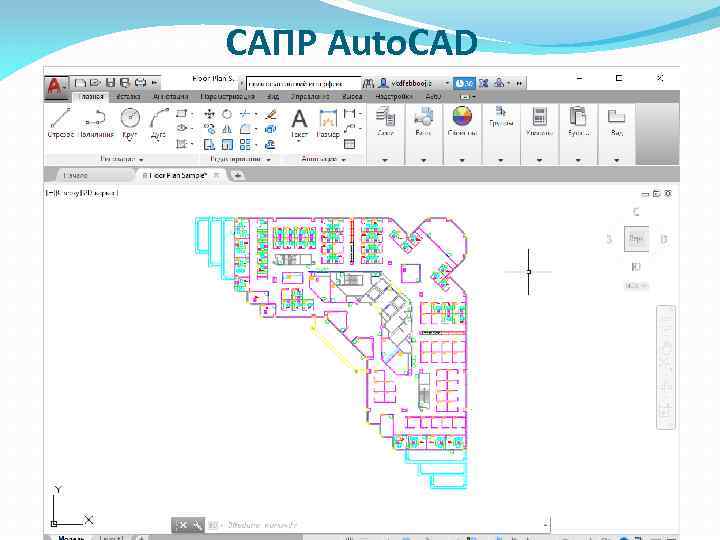Image resolution: width=720 pixels, height=540 pixels.
Task: Select the Scale tool icon
Action: tap(227, 145)
